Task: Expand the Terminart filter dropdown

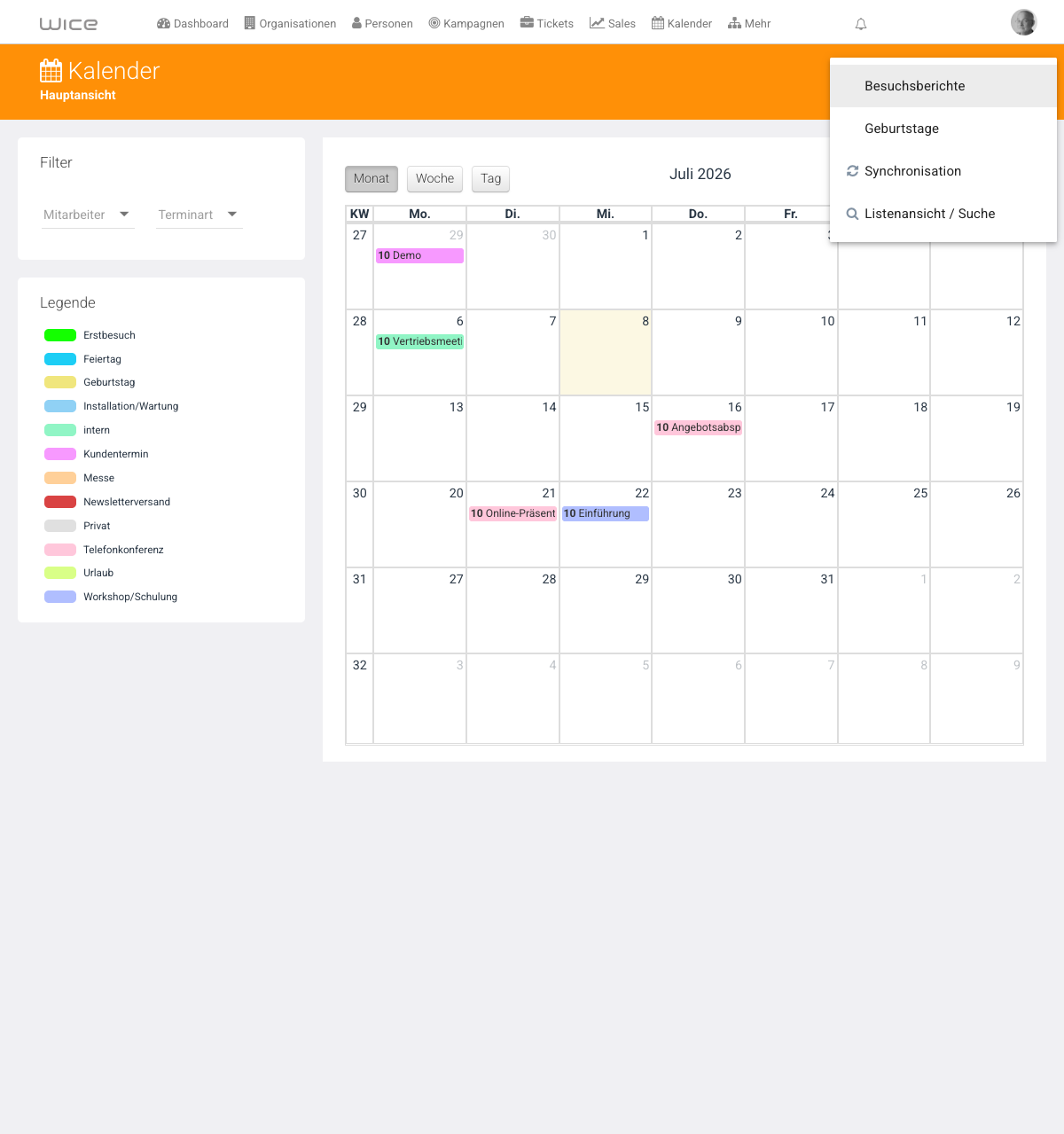Action: 199,215
